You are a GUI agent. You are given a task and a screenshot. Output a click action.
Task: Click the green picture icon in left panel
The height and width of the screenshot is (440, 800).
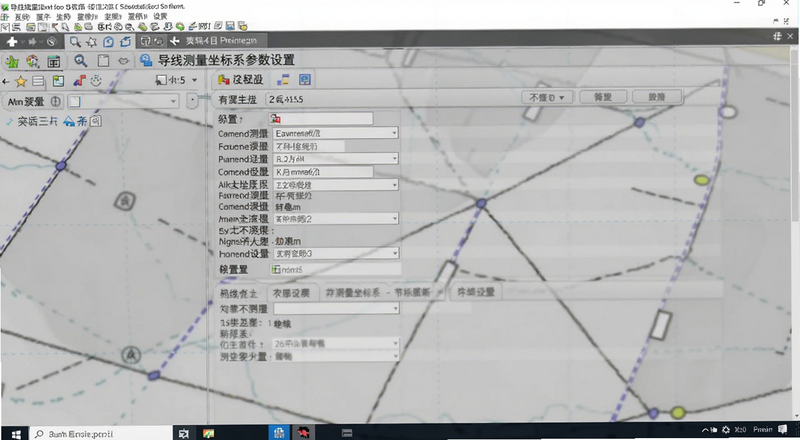59,81
